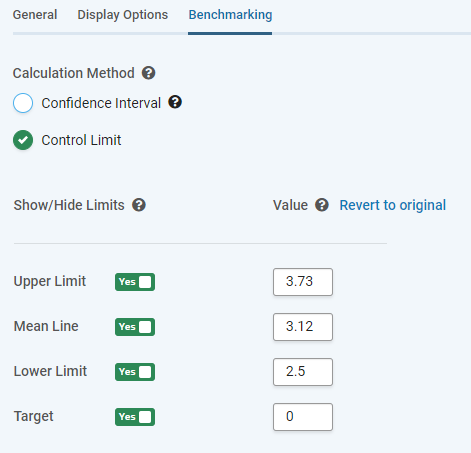Select the Control Limit radio option
The height and width of the screenshot is (453, 471).
tap(23, 140)
